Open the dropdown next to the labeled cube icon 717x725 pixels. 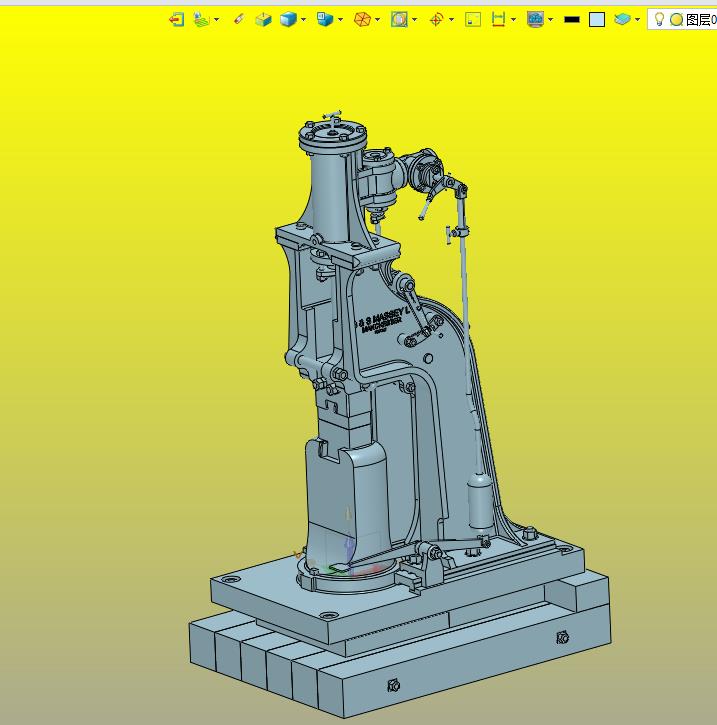coord(340,20)
